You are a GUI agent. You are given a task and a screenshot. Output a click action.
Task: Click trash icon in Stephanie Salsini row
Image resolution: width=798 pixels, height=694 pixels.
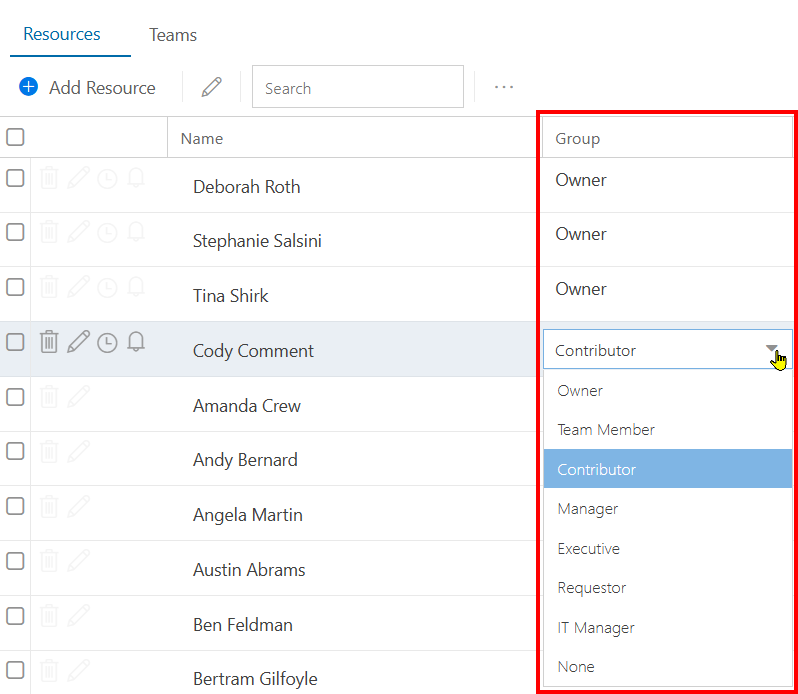(49, 232)
